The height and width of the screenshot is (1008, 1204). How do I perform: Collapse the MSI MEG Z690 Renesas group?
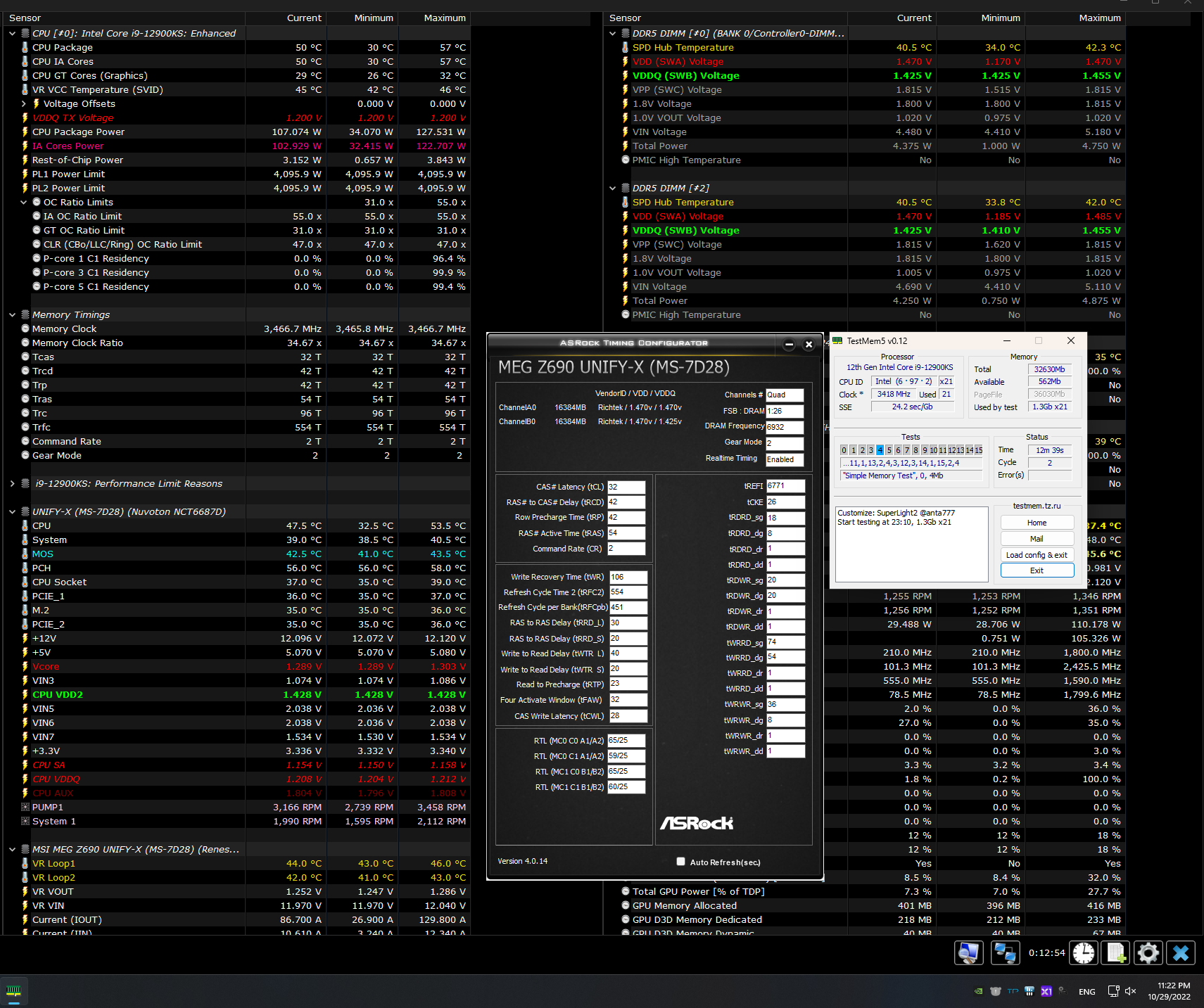point(12,849)
